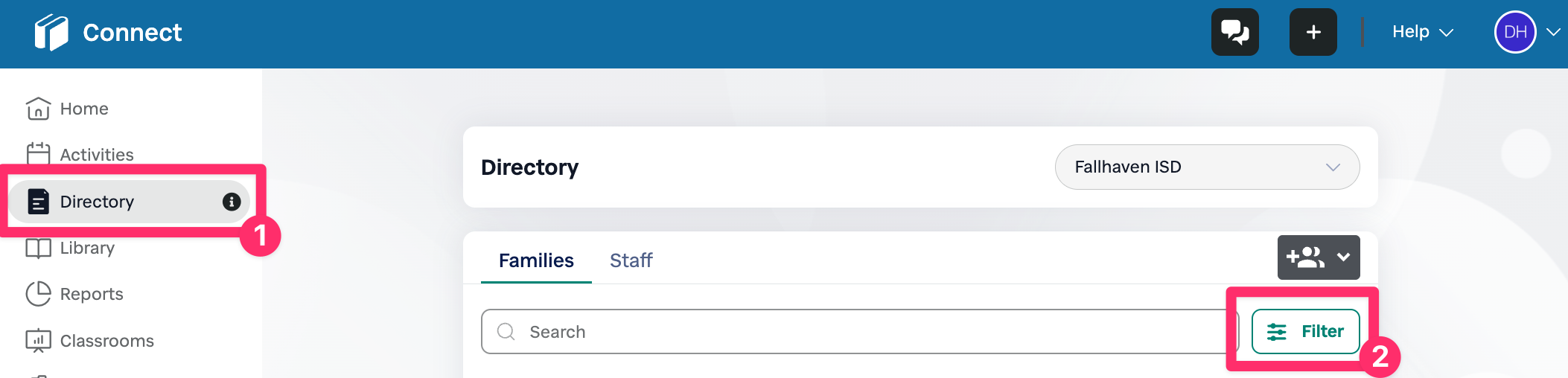
Task: Click the Connect logo icon
Action: click(x=51, y=33)
